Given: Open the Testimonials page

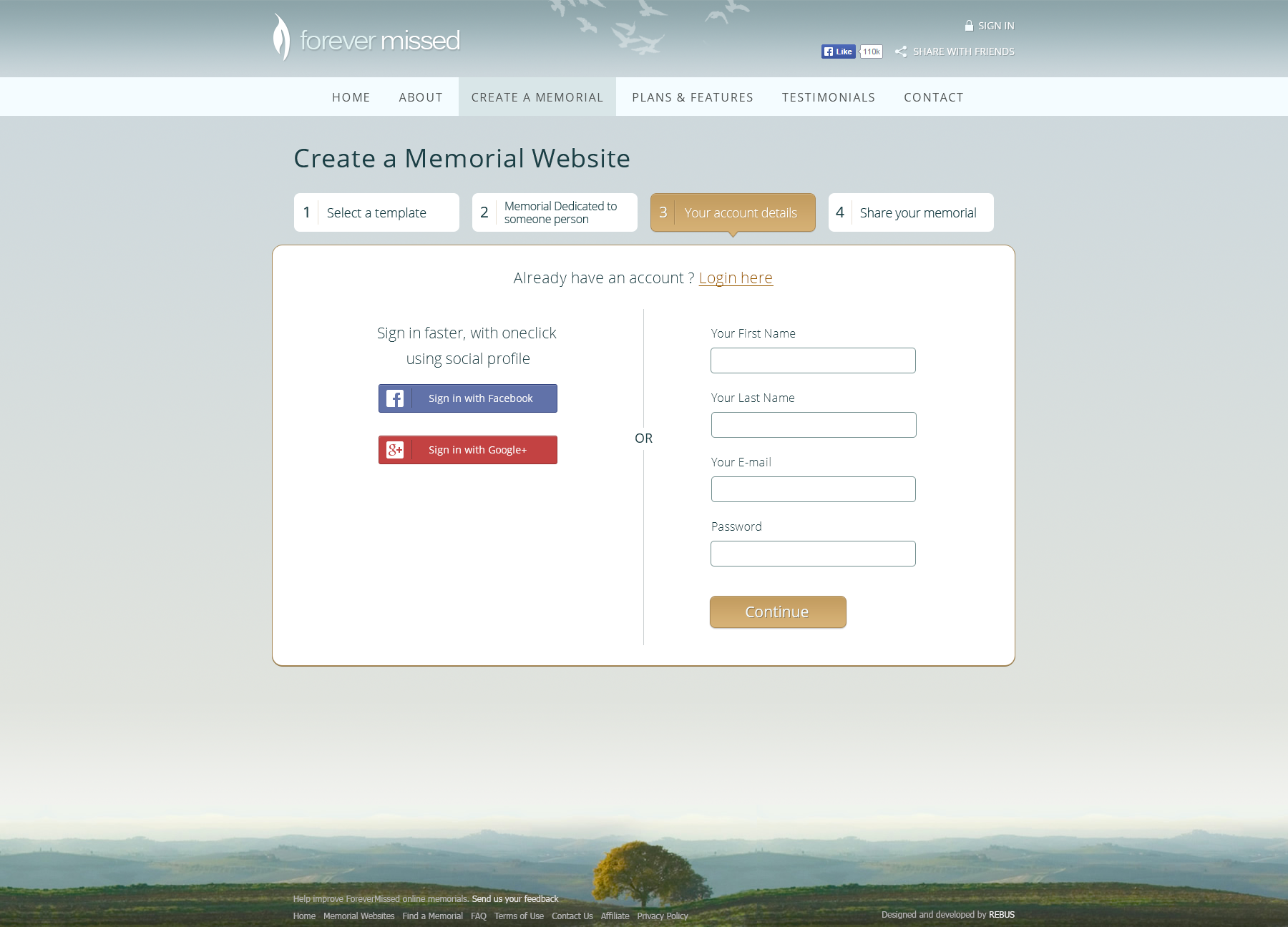Looking at the screenshot, I should point(829,97).
